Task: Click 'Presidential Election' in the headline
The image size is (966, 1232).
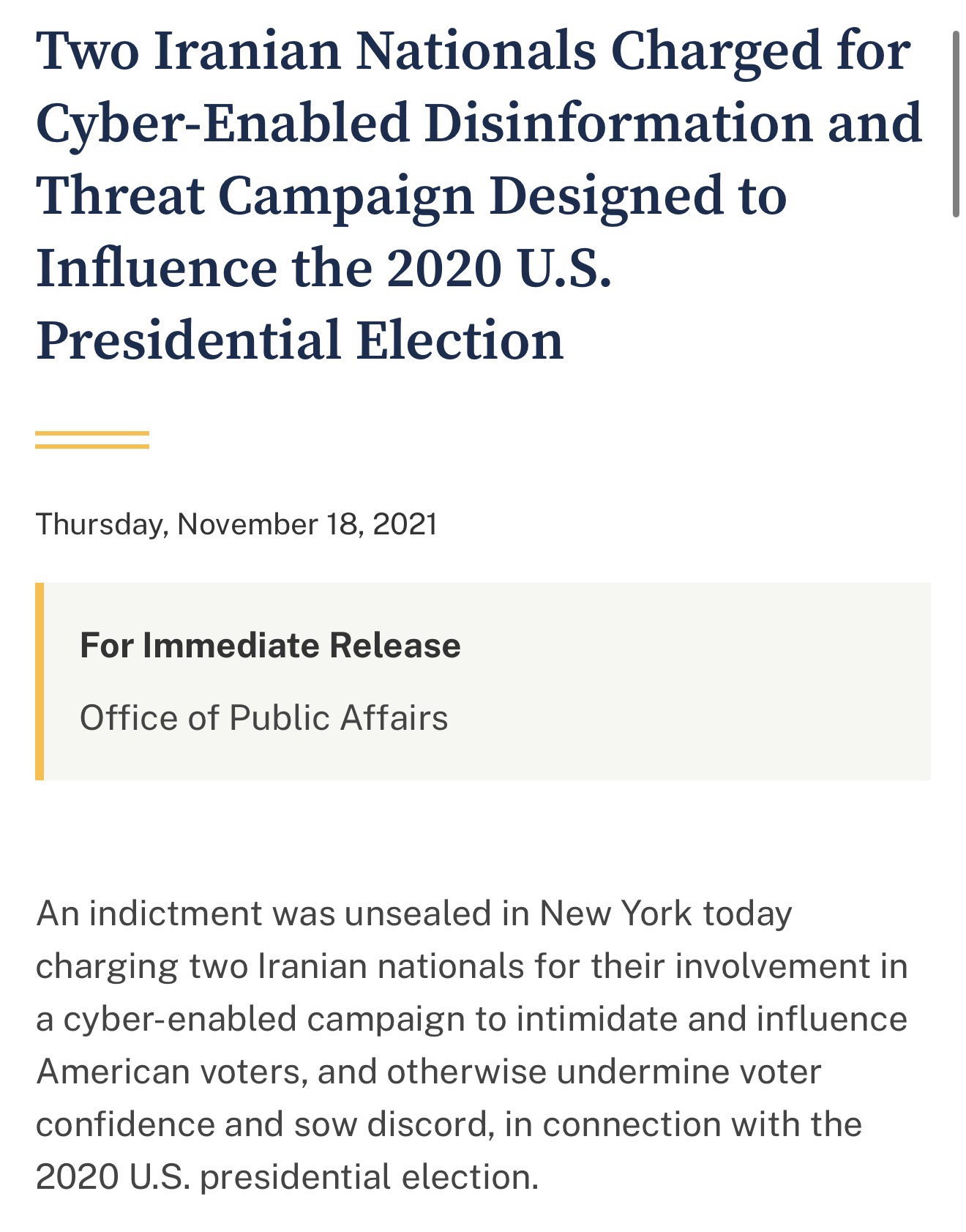Action: click(x=300, y=340)
